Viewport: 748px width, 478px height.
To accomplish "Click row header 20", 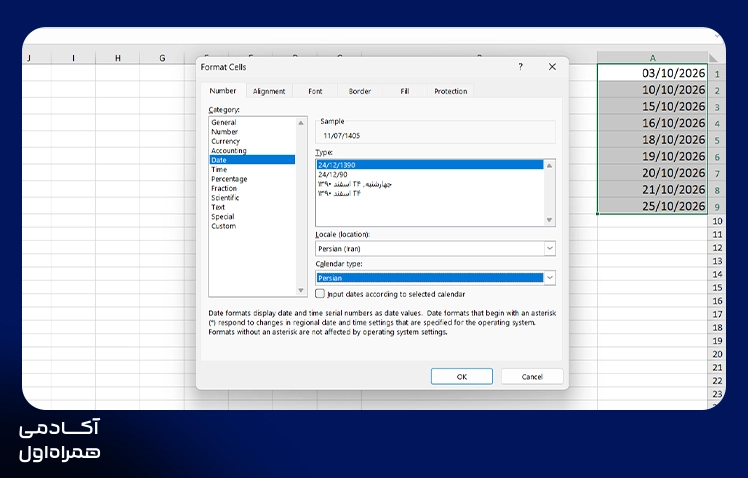I will (717, 354).
